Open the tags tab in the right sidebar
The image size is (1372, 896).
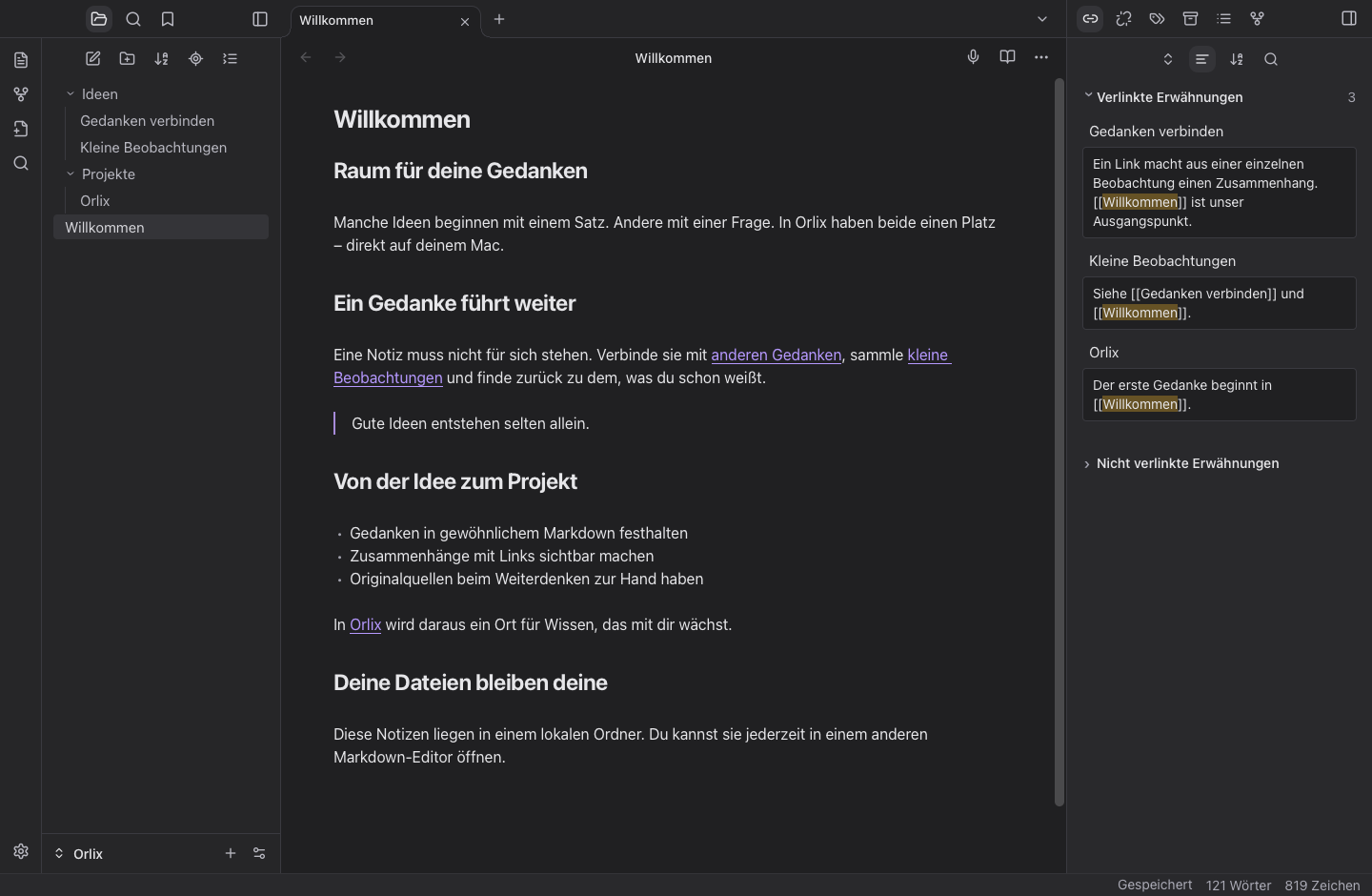[x=1158, y=19]
